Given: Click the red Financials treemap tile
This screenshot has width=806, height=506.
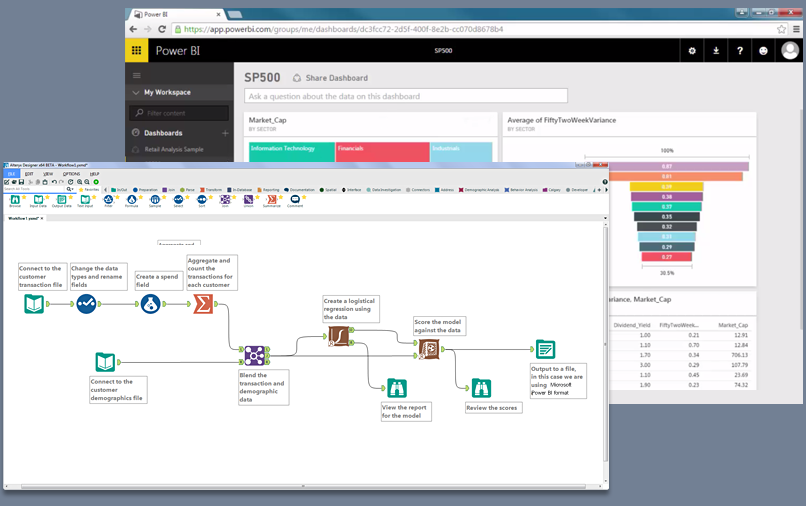Looking at the screenshot, I should [382, 152].
